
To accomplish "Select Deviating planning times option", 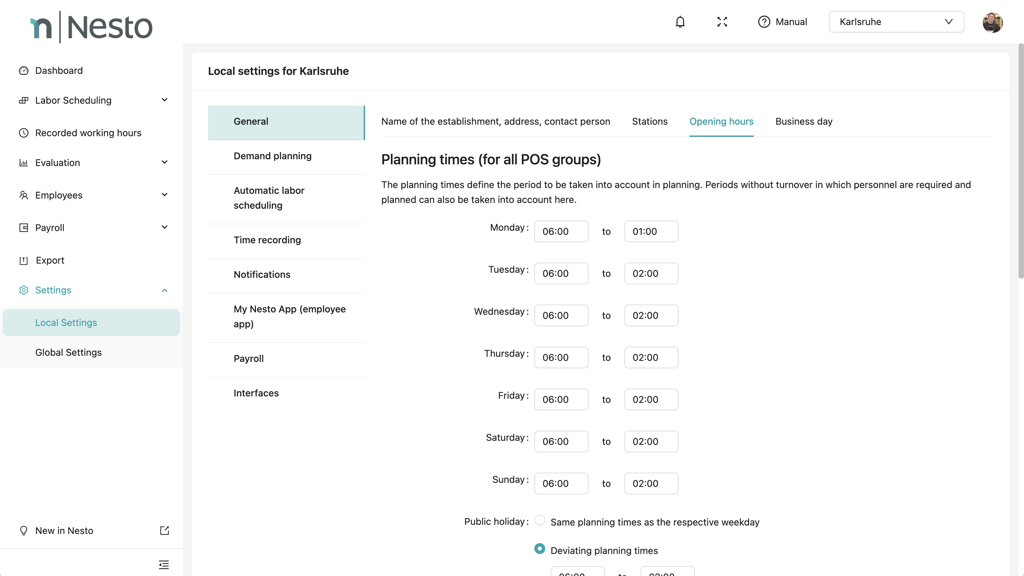I will coord(540,549).
